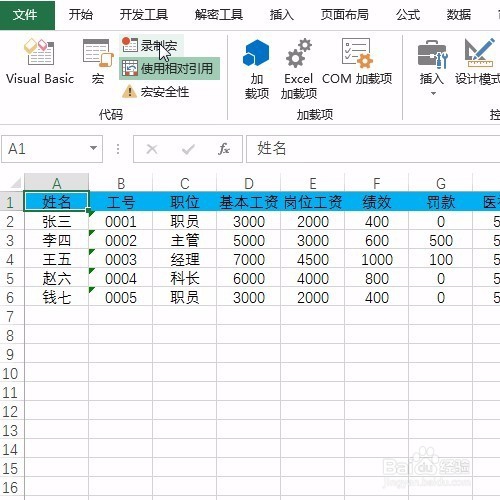
Task: Expand the Name Box dropdown arrow
Action: coord(94,148)
